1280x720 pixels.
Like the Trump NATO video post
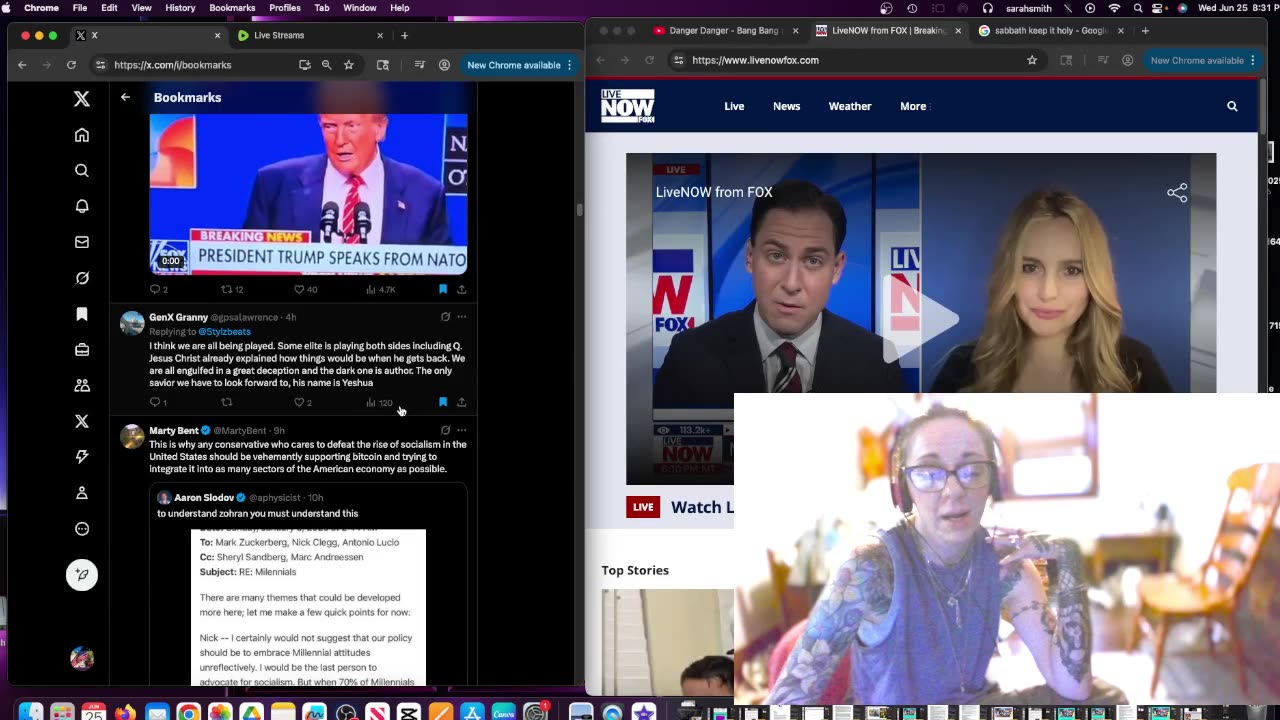[304, 289]
